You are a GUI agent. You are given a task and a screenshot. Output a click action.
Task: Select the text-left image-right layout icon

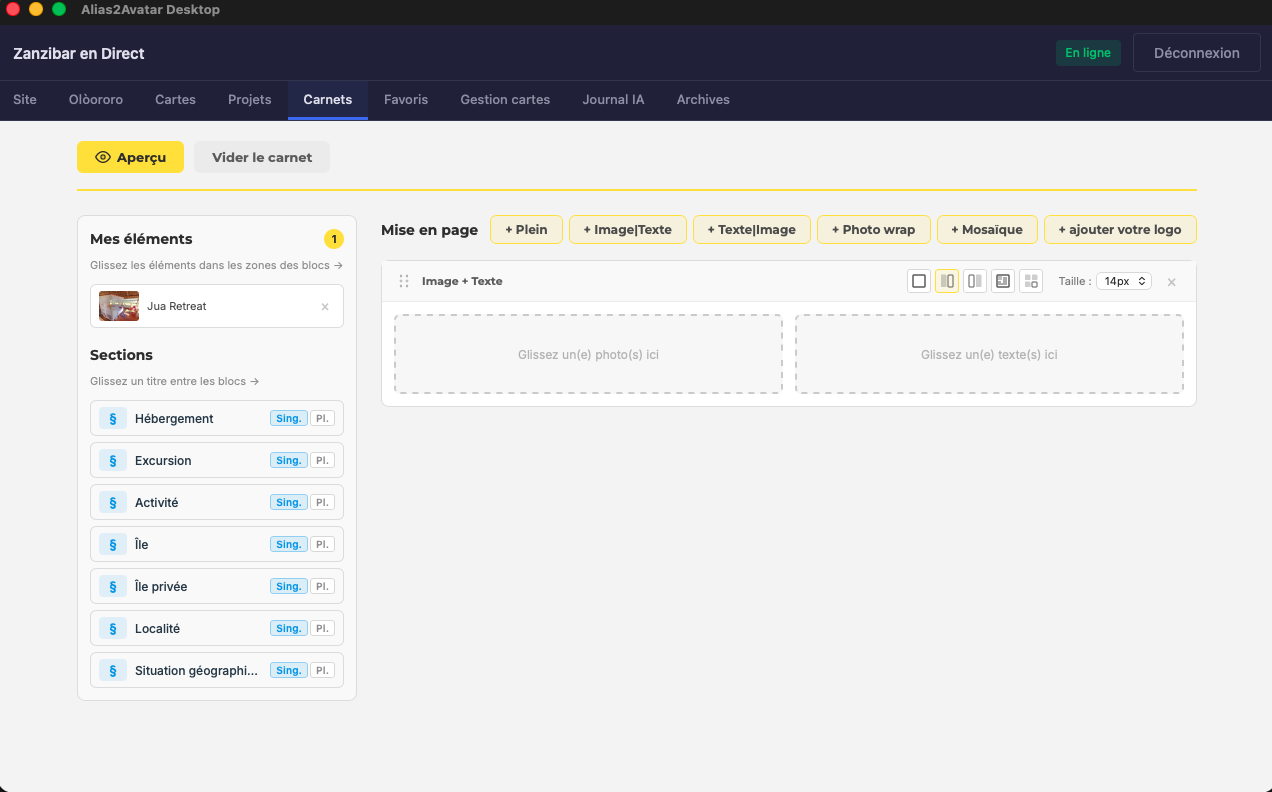click(x=975, y=281)
